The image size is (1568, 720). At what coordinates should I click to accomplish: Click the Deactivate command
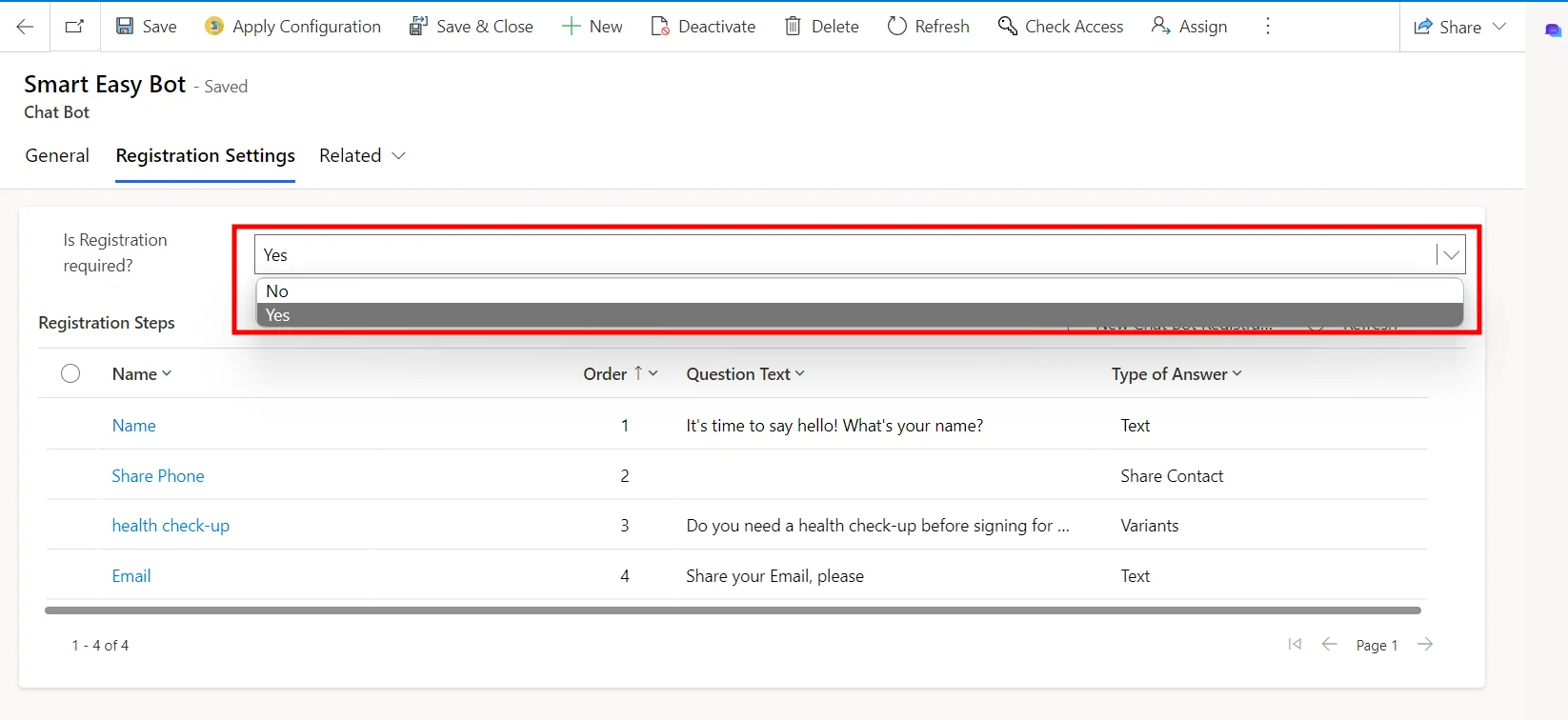(x=703, y=27)
